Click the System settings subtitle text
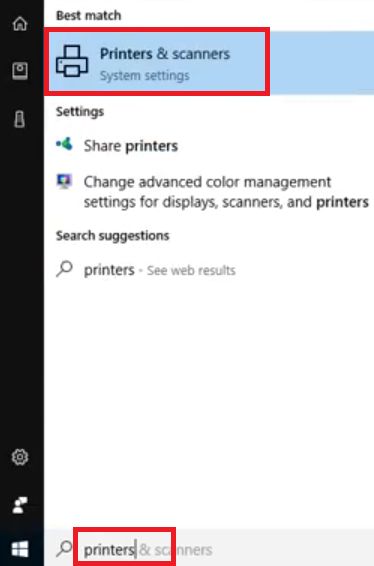The width and height of the screenshot is (374, 566). click(x=144, y=76)
